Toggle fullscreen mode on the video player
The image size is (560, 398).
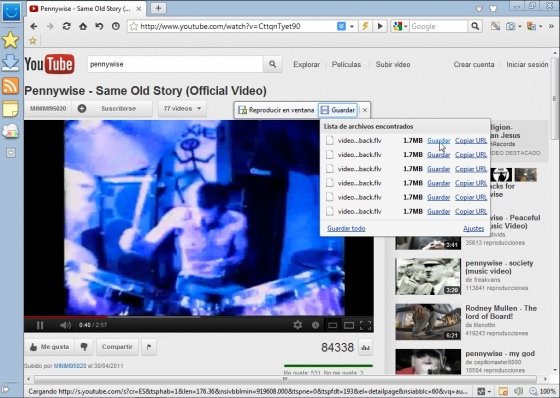(365, 325)
